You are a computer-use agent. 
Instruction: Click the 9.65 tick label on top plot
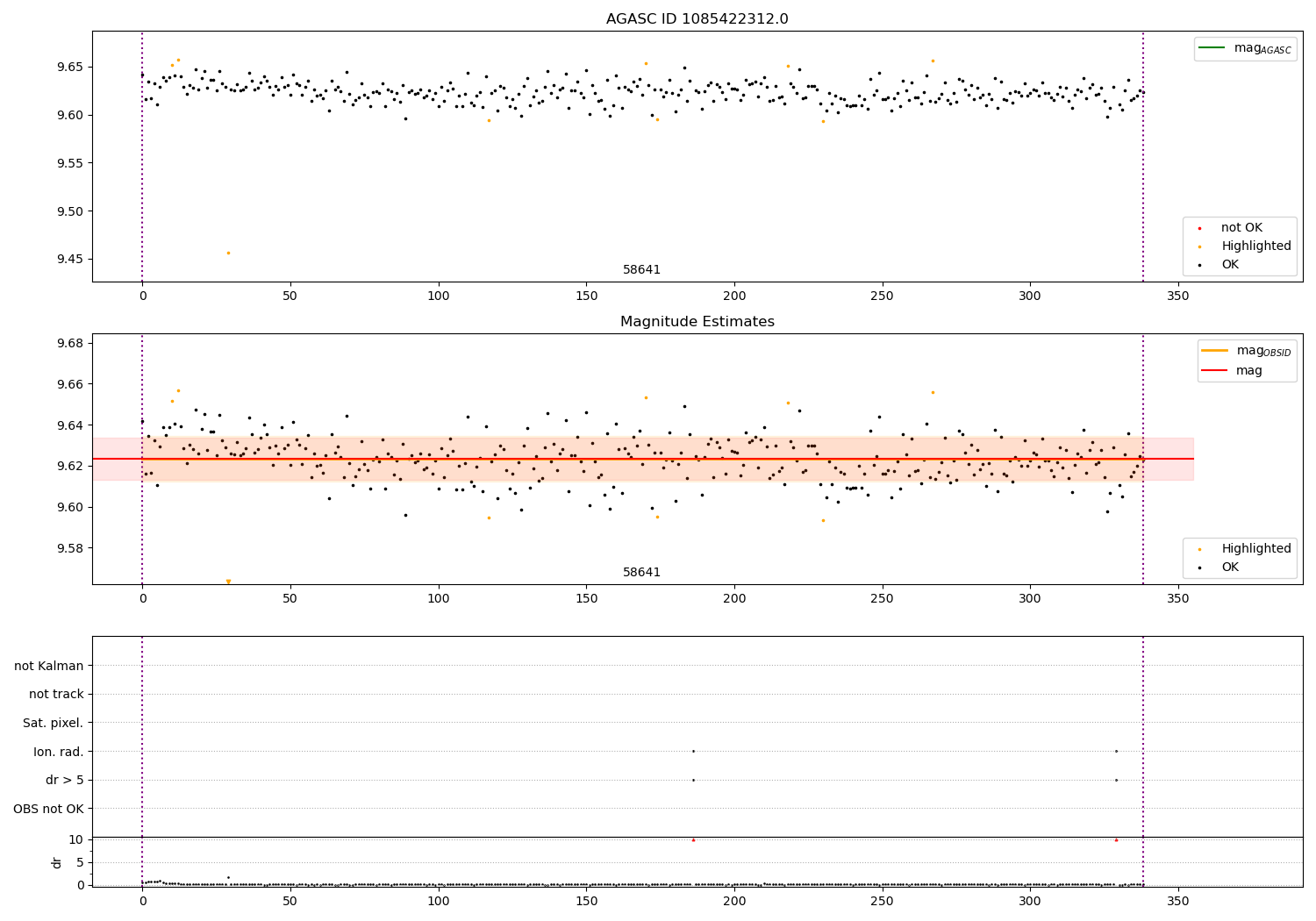[x=70, y=67]
